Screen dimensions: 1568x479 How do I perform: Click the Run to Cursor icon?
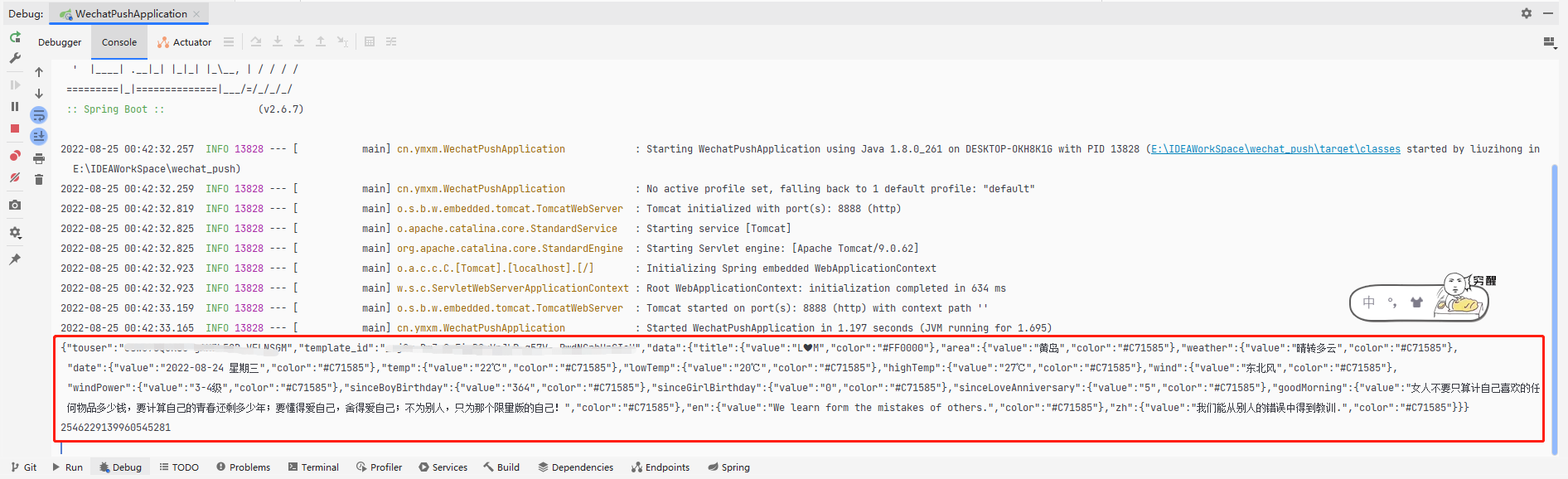tap(342, 41)
